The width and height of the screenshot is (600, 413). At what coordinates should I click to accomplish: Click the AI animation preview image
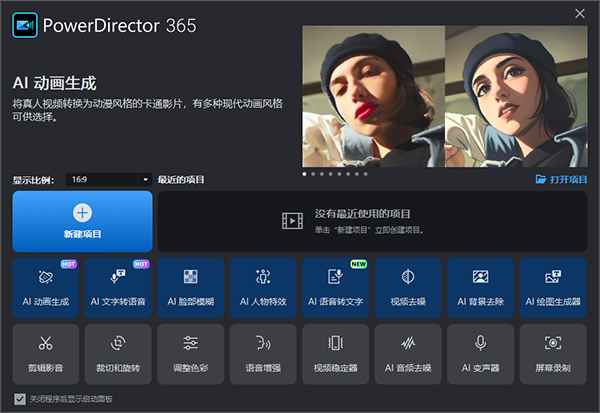[445, 96]
